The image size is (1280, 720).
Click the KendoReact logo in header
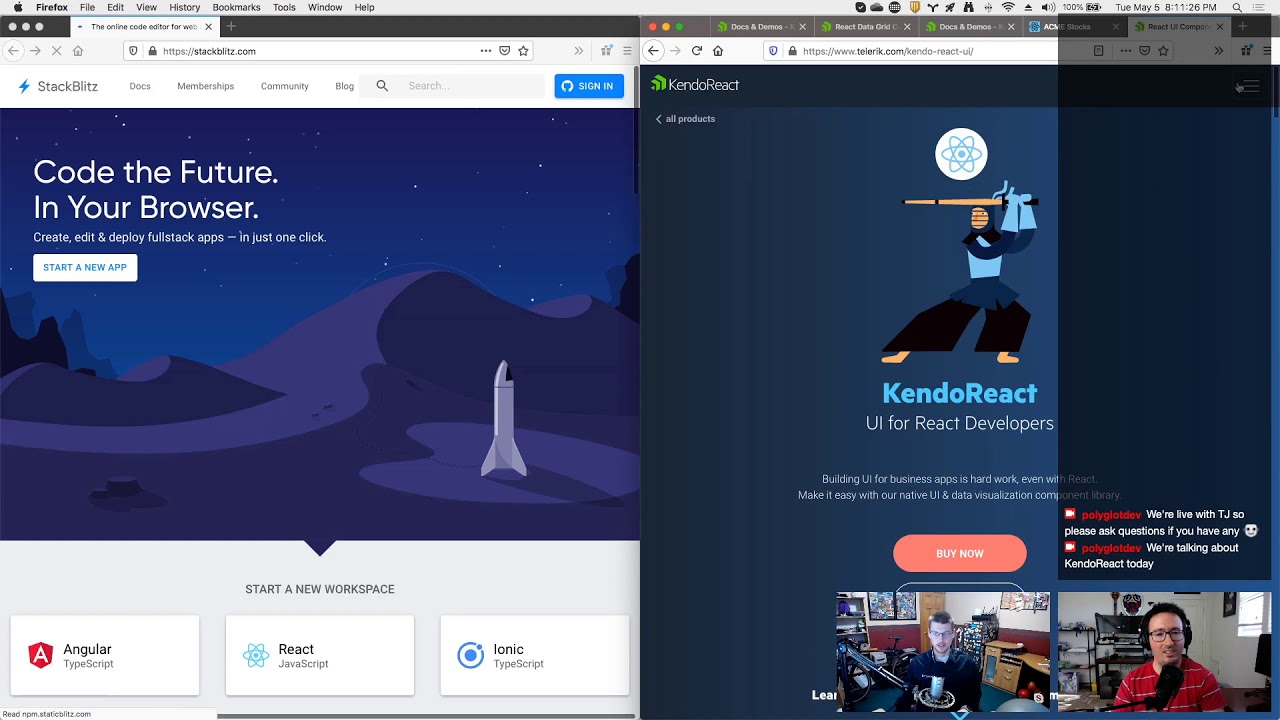[695, 85]
